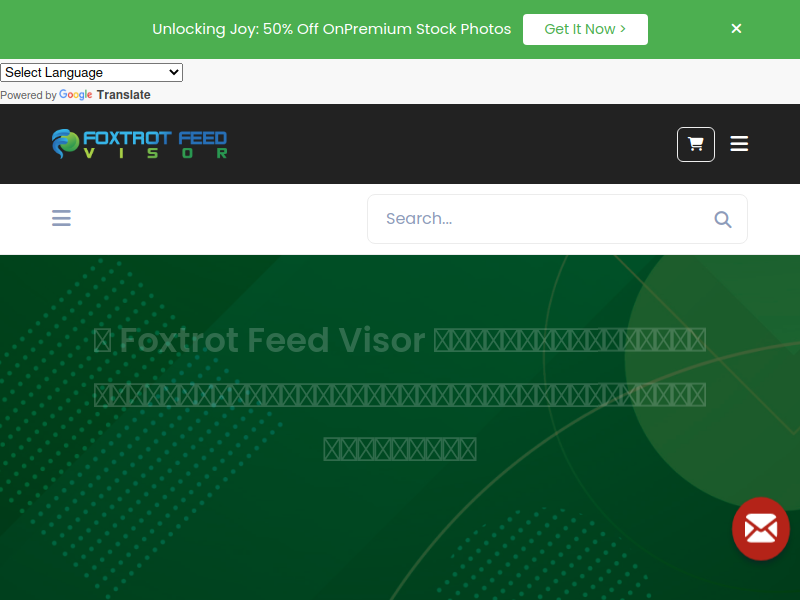Viewport: 800px width, 600px height.
Task: Click the FOXTROT FEED VISOR wordmark
Action: [x=155, y=144]
